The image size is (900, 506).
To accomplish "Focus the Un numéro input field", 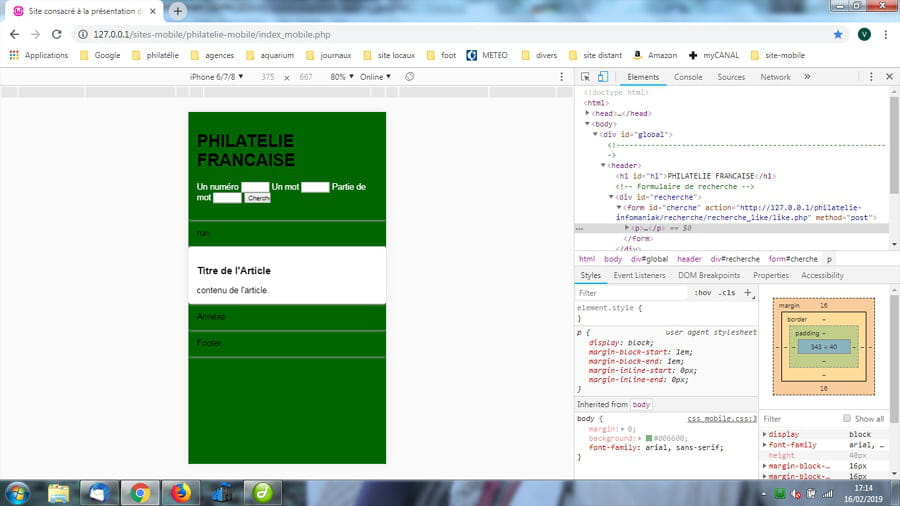I will point(255,187).
